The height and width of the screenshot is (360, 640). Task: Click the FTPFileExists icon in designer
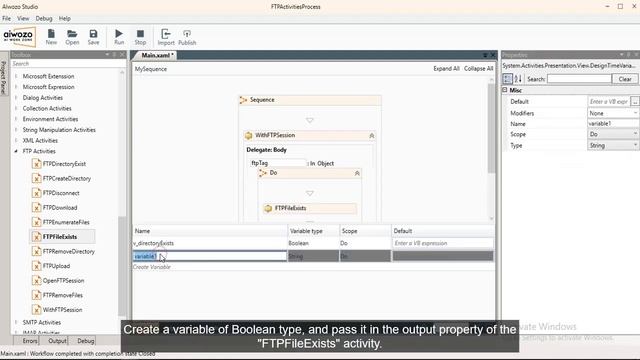click(268, 209)
